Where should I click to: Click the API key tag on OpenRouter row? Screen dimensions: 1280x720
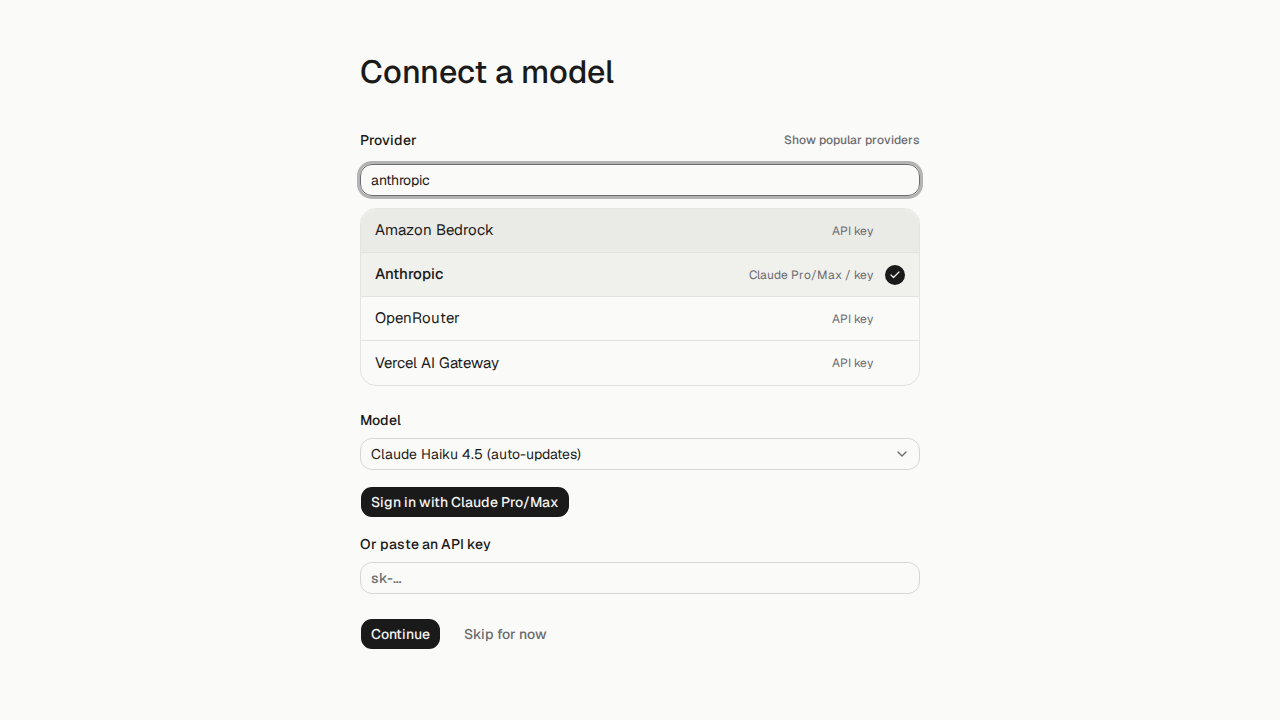pyautogui.click(x=852, y=319)
